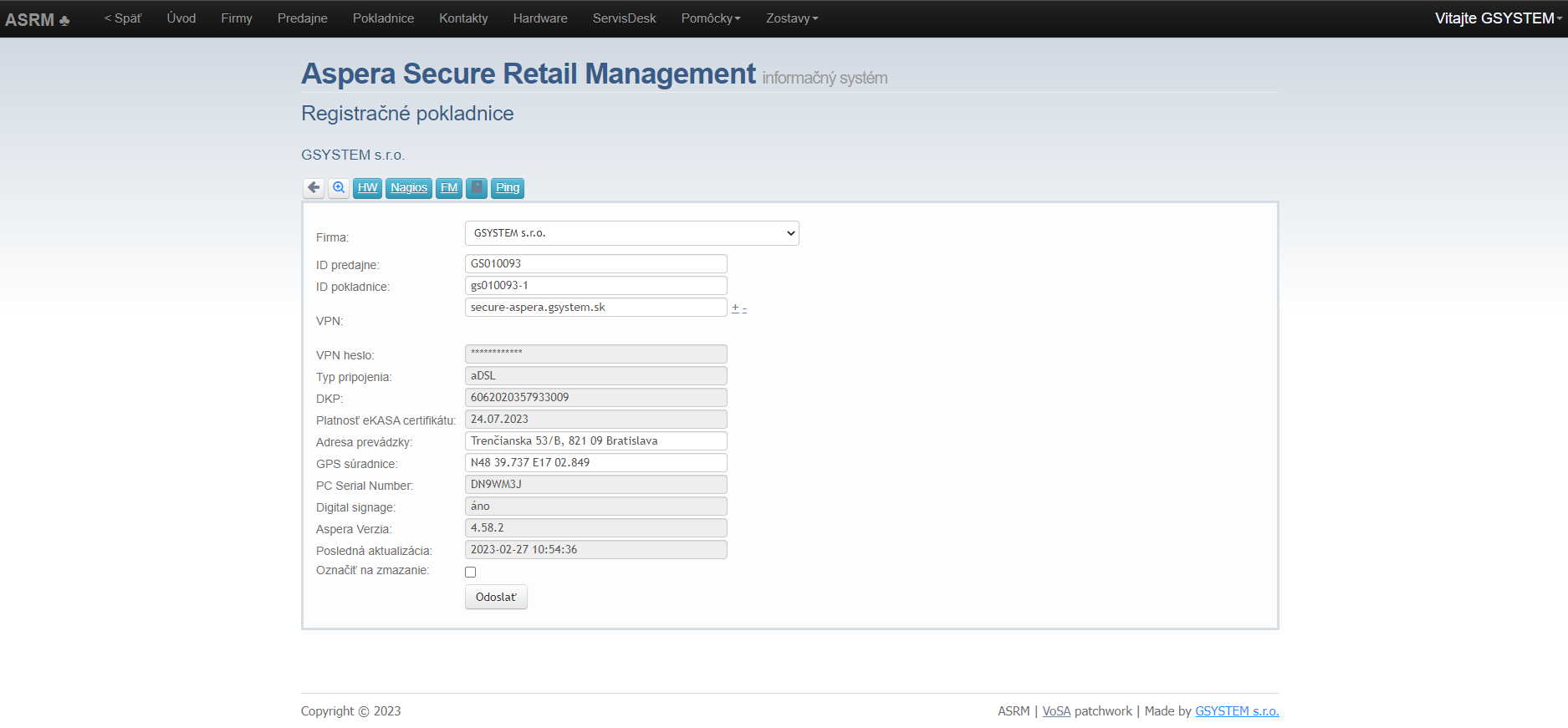Submit the form with Odoslať
The width and height of the screenshot is (1568, 728).
pyautogui.click(x=496, y=597)
